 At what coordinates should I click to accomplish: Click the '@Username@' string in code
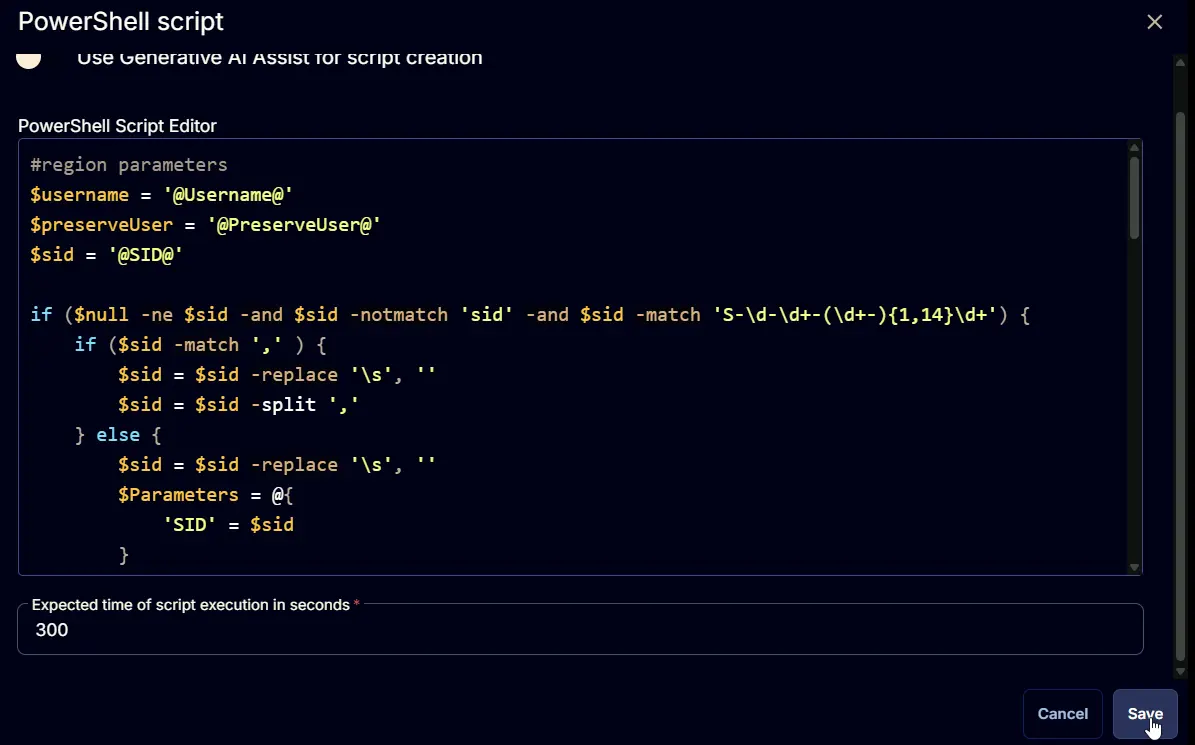(228, 195)
